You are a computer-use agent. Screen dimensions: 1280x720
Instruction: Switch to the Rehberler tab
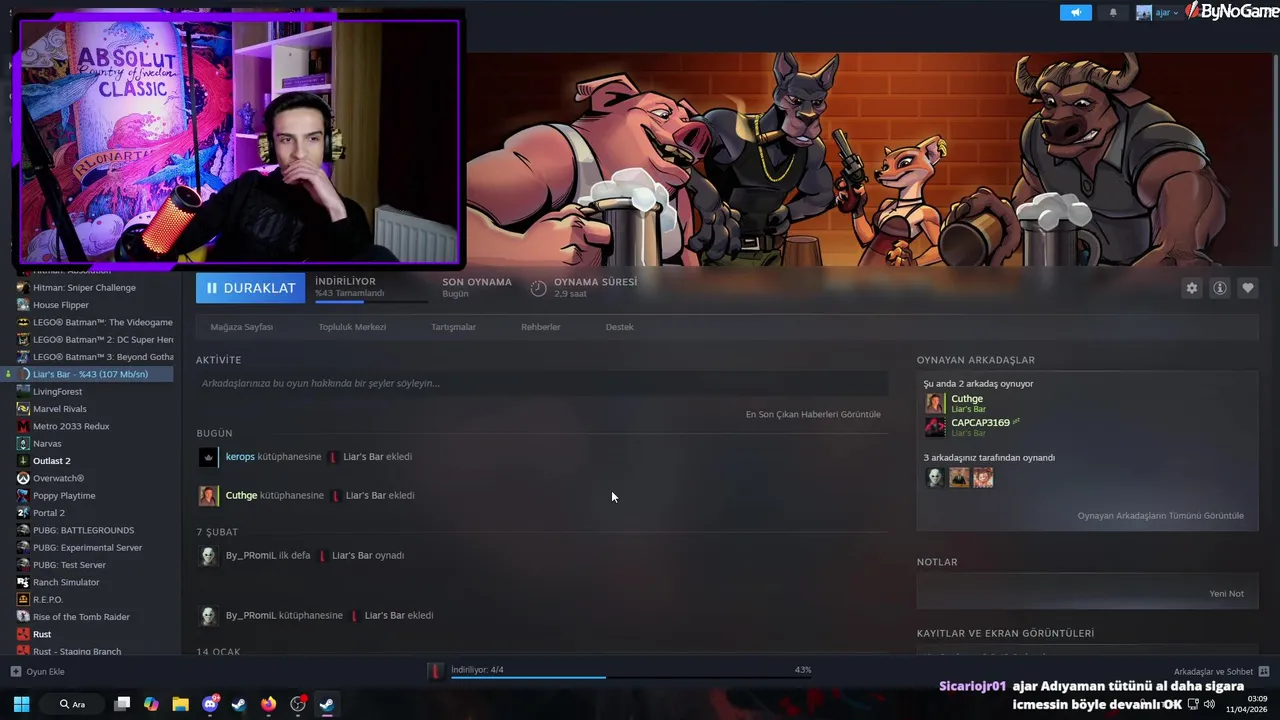[x=540, y=327]
